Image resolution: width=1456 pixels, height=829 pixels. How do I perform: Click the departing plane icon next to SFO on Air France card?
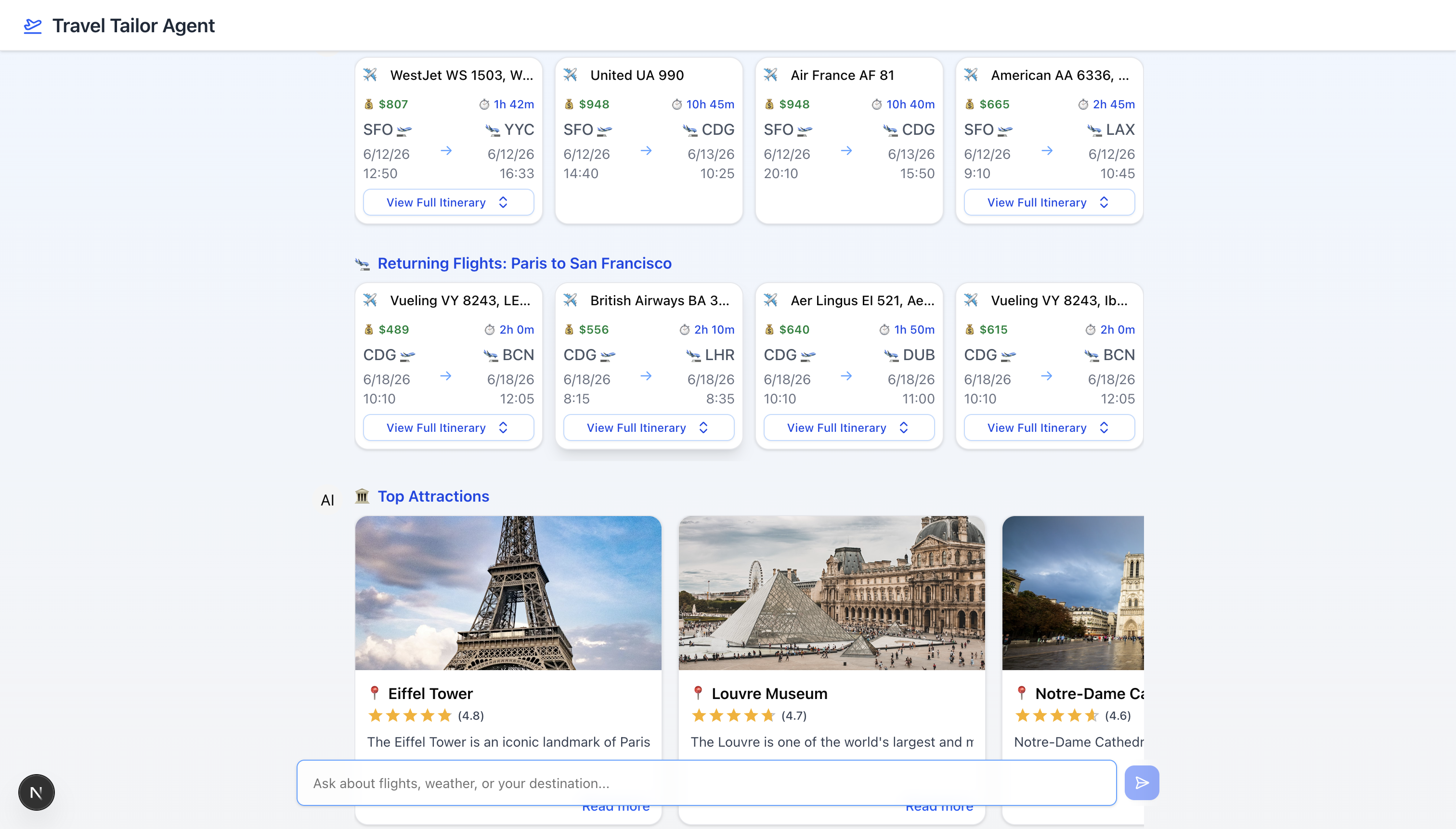[x=804, y=130]
